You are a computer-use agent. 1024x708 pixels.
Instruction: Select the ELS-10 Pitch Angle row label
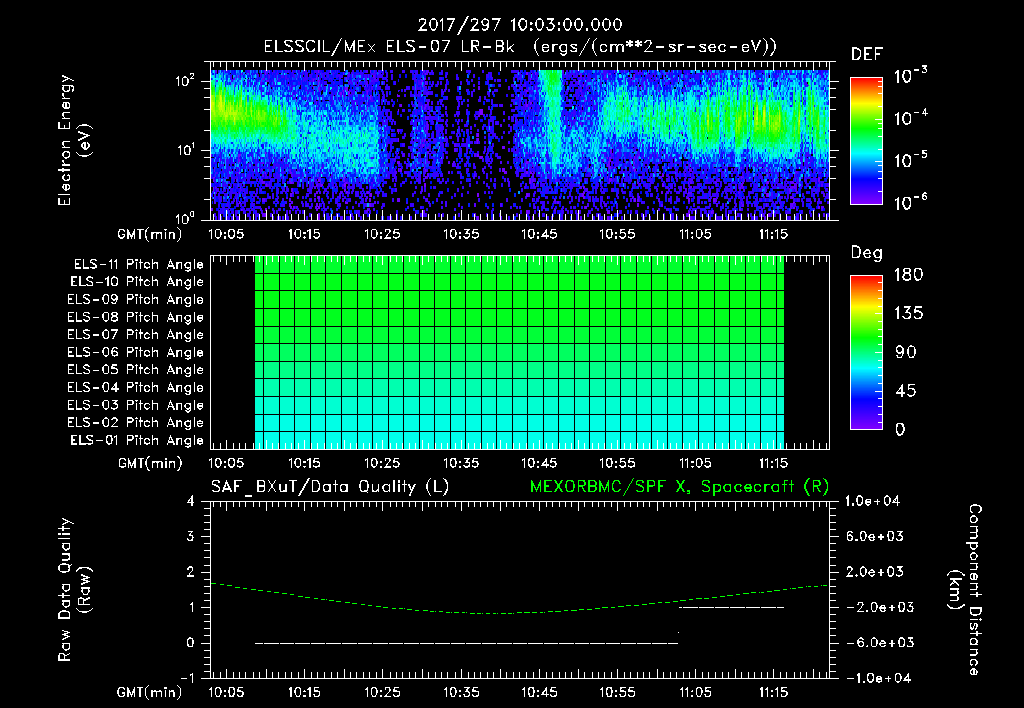pos(137,282)
